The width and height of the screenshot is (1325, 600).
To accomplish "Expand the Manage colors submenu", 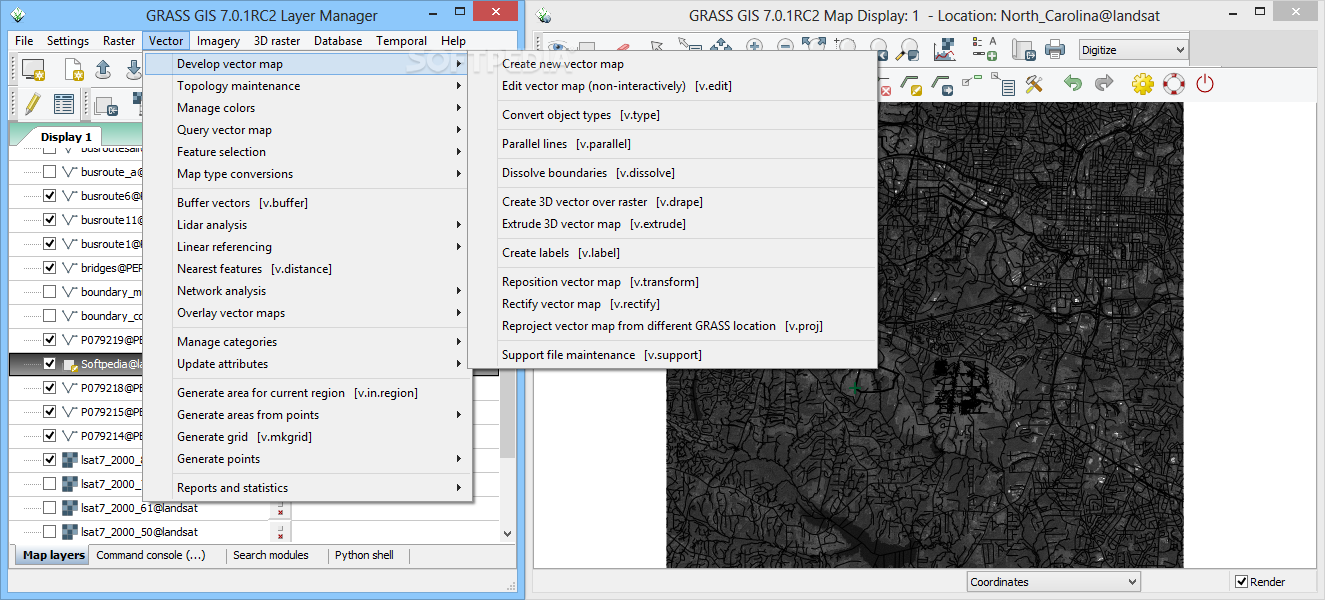I will (x=306, y=108).
